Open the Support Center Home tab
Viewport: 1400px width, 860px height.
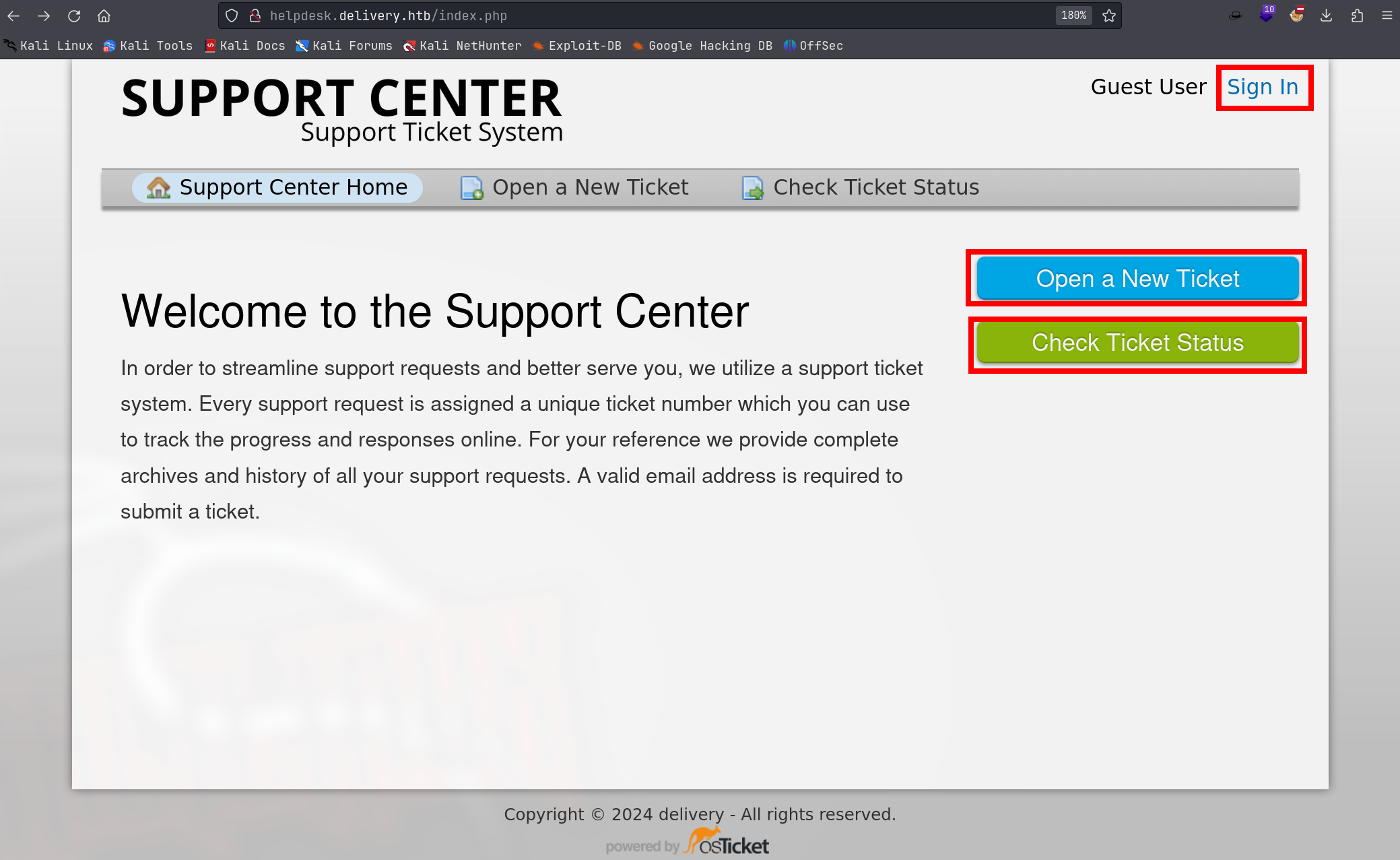coord(277,187)
